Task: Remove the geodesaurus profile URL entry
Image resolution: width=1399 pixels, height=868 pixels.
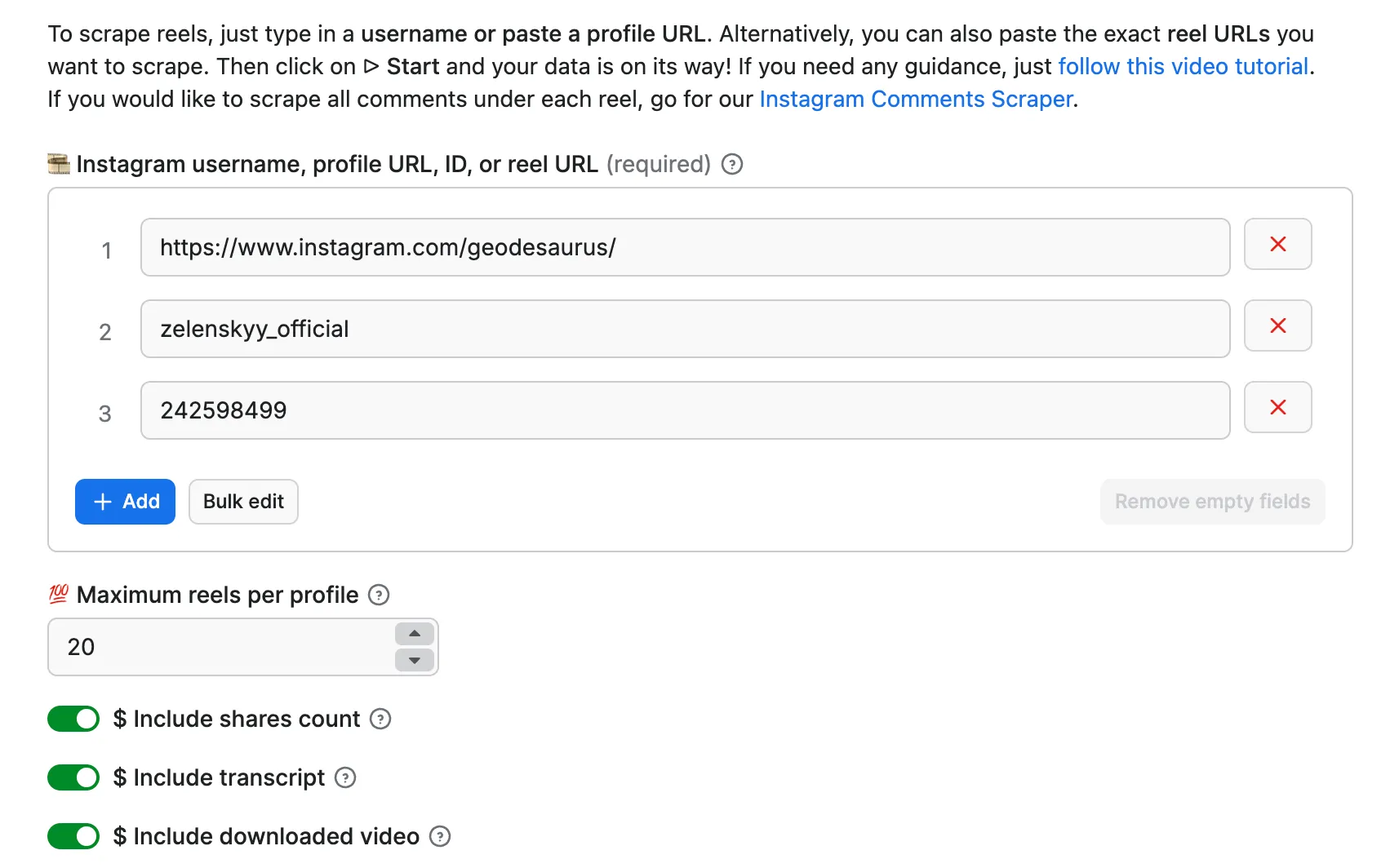Action: (x=1277, y=244)
